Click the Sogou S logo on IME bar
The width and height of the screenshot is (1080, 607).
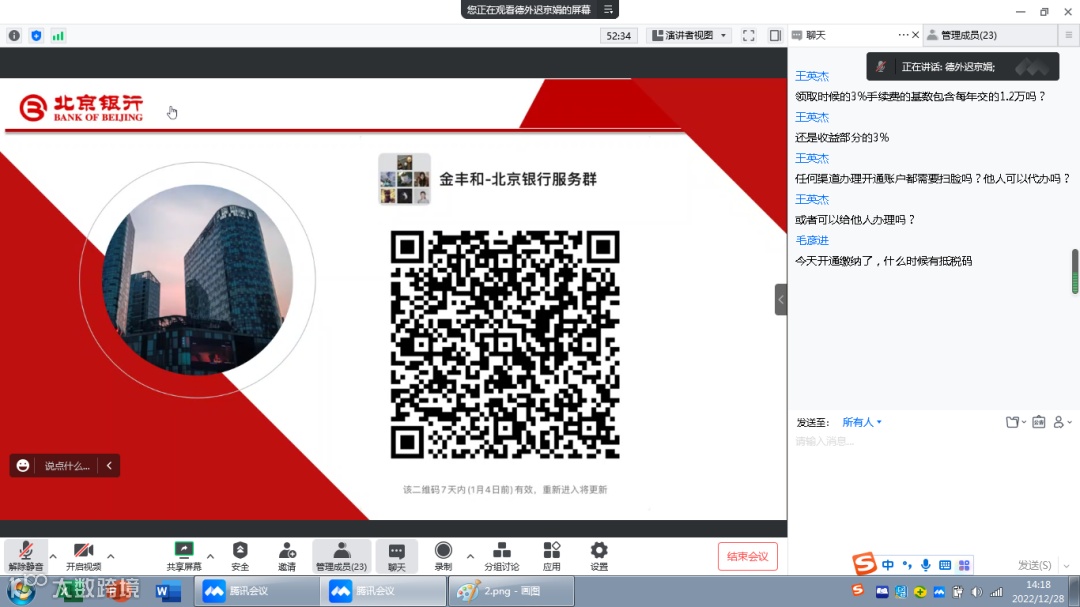[864, 564]
